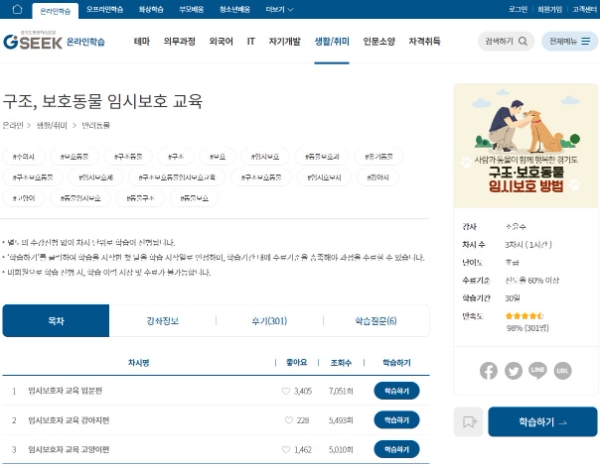Toggle like on the 고양이편 lesson heart

[286, 451]
